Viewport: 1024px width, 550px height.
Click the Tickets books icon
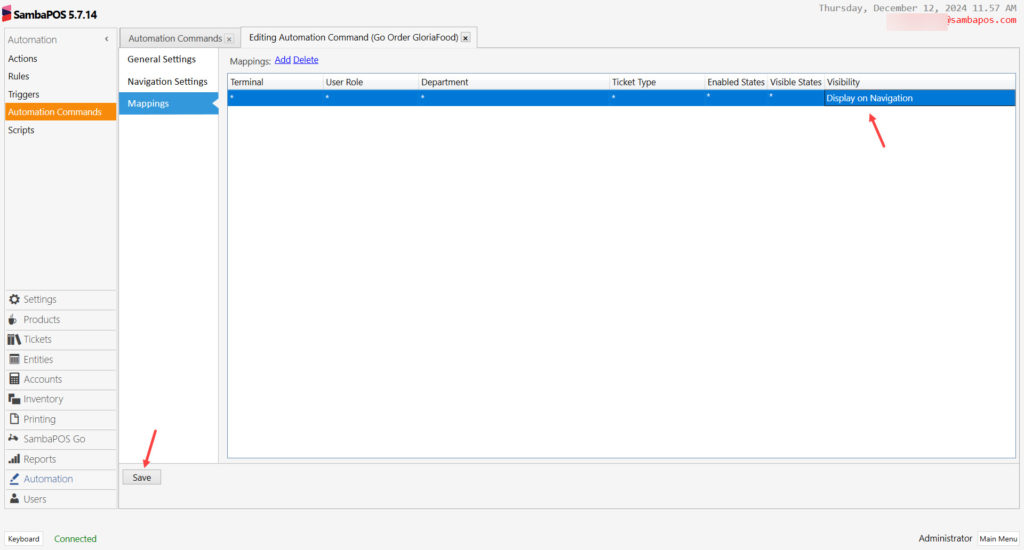[x=14, y=339]
